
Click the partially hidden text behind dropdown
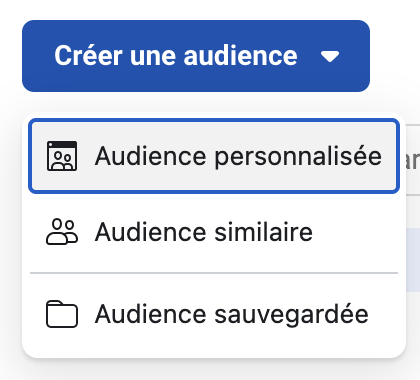(413, 161)
